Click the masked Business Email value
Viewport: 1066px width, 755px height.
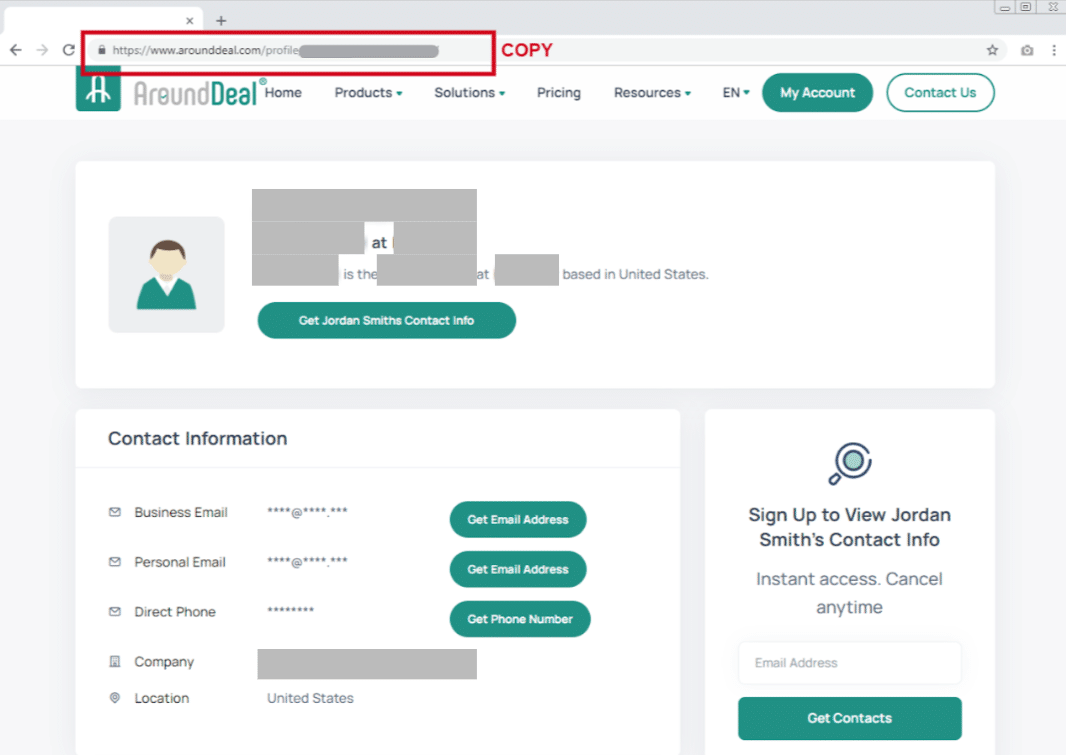click(x=307, y=512)
